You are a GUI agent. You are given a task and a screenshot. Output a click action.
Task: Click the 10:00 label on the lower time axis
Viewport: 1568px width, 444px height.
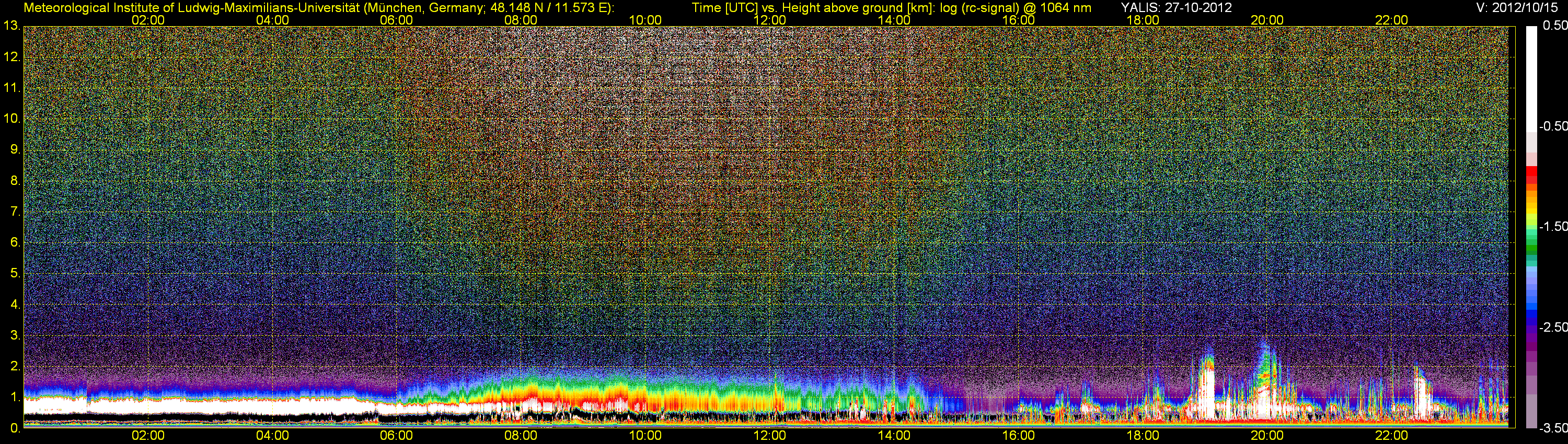645,436
